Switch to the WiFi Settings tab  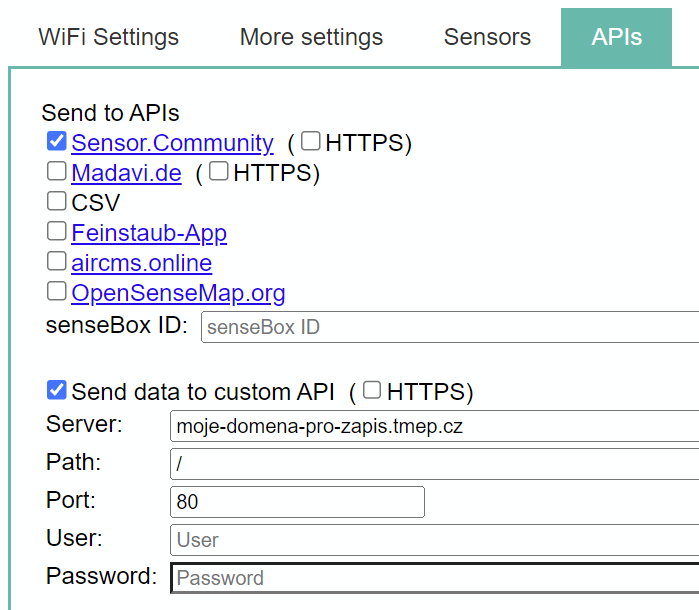(108, 37)
